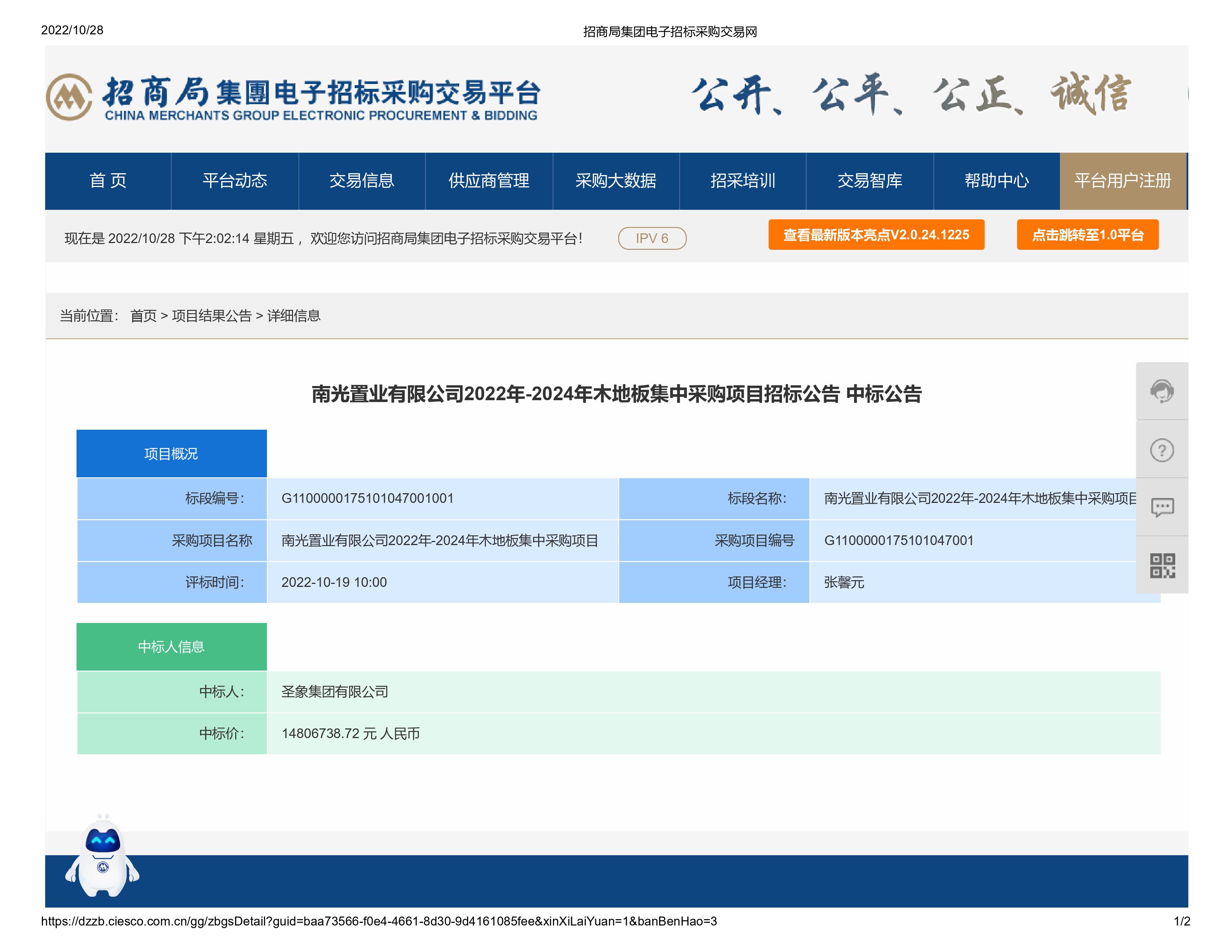Viewport: 1232px width, 952px height.
Task: Click 评标时间 value 2022-10-19 10:00
Action: point(334,582)
